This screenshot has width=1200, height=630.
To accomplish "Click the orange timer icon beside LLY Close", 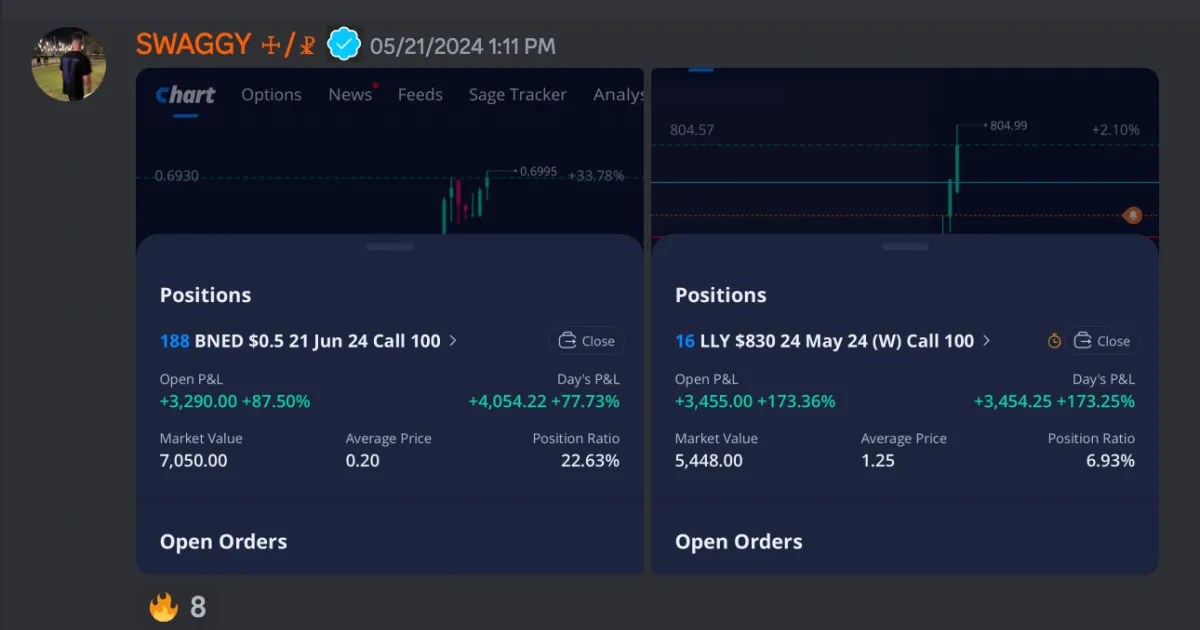I will point(1054,341).
